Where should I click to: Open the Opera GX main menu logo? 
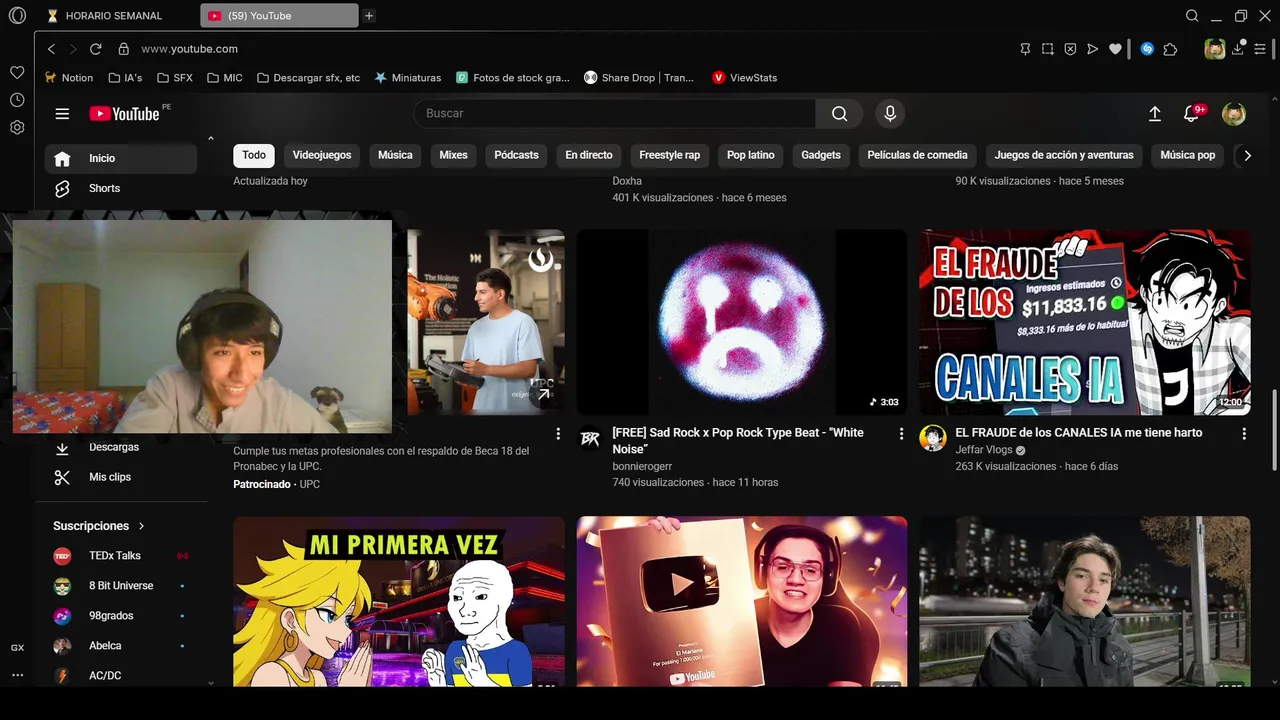point(17,16)
